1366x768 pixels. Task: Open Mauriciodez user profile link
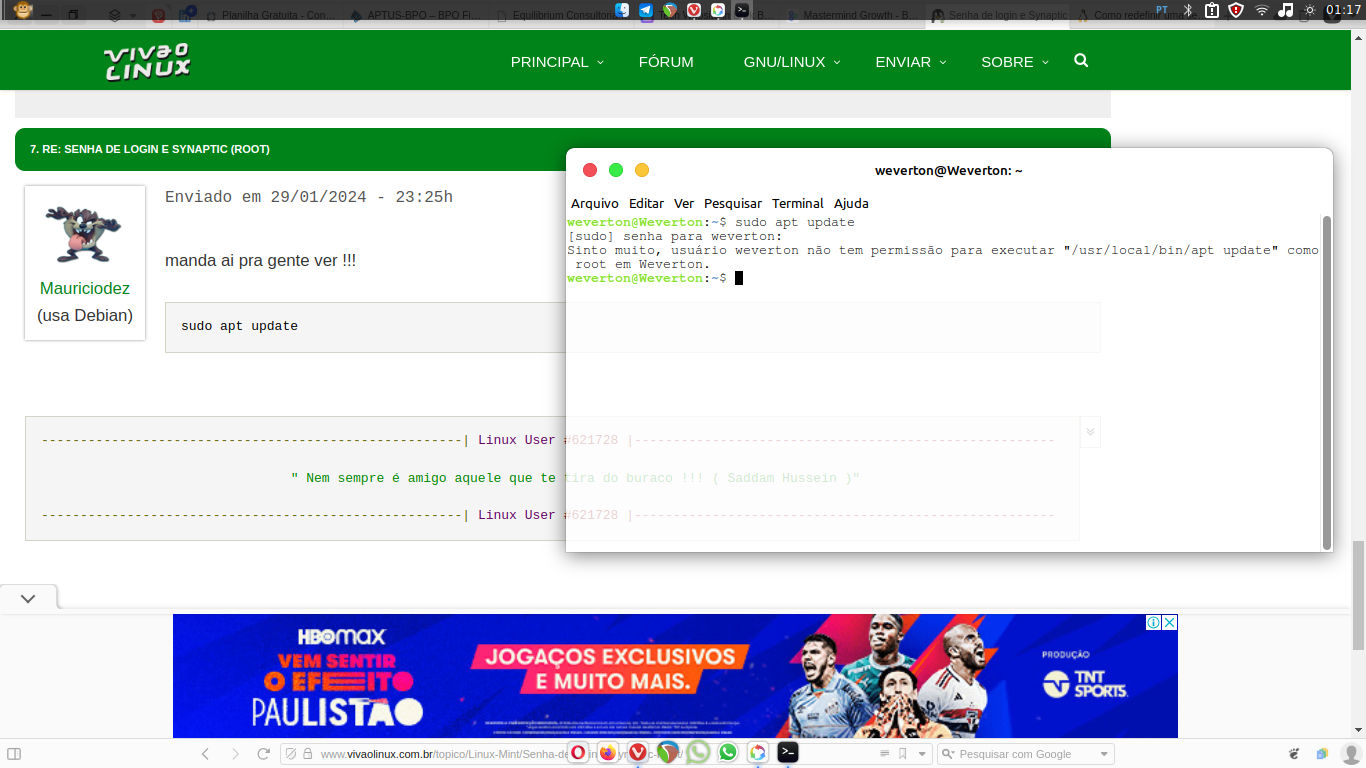click(85, 288)
